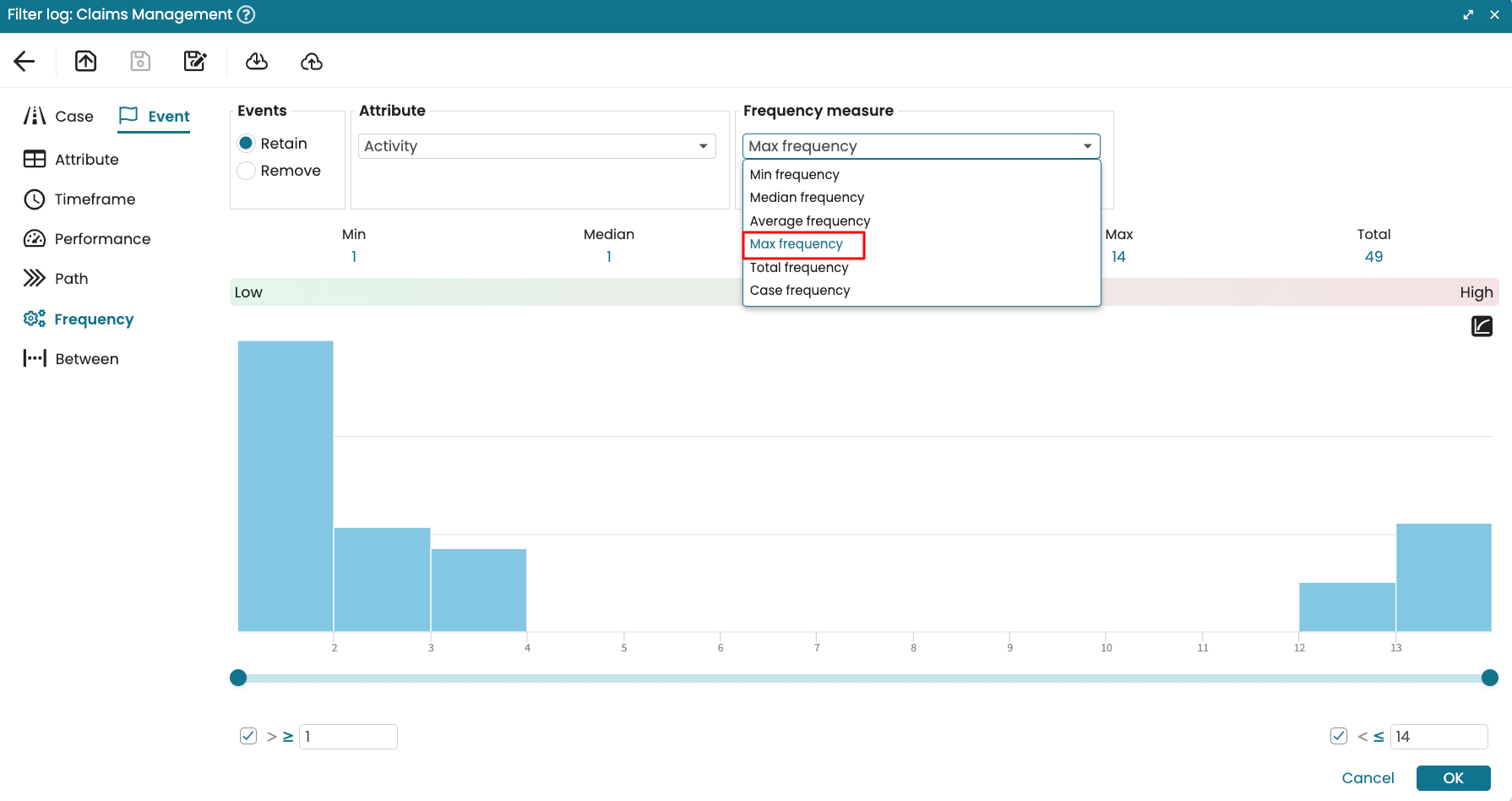Uncheck the lower bound checkbox

(x=248, y=736)
